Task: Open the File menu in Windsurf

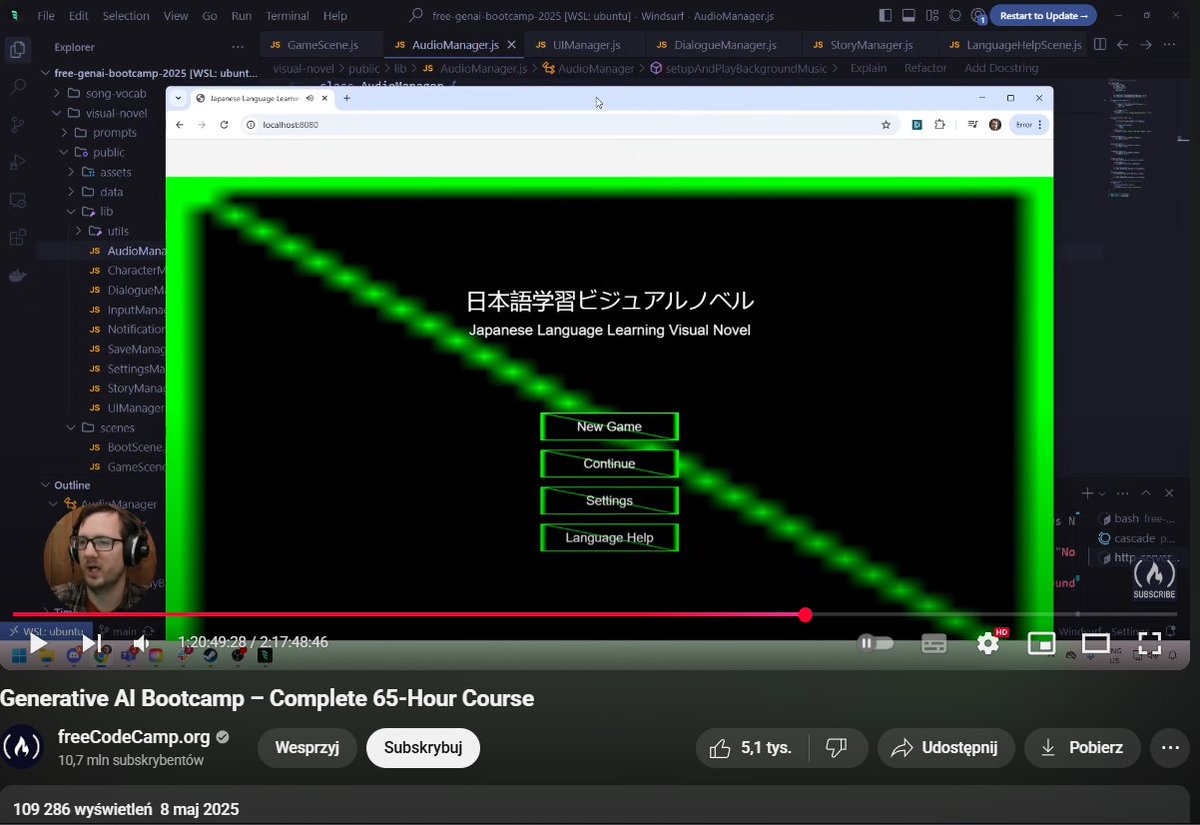Action: coord(46,16)
